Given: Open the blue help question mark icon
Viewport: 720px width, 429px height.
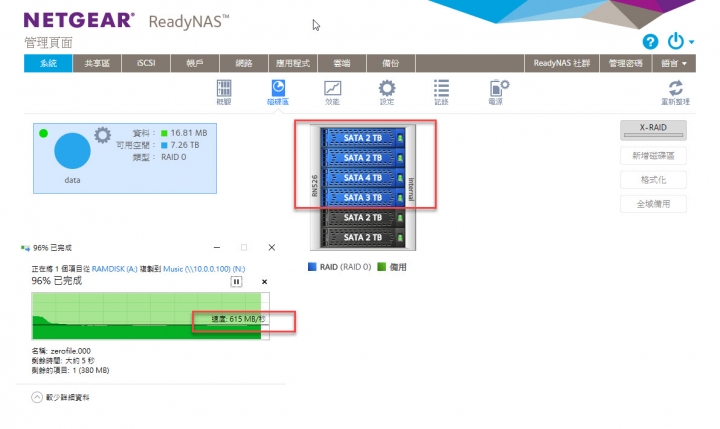Looking at the screenshot, I should 650,42.
